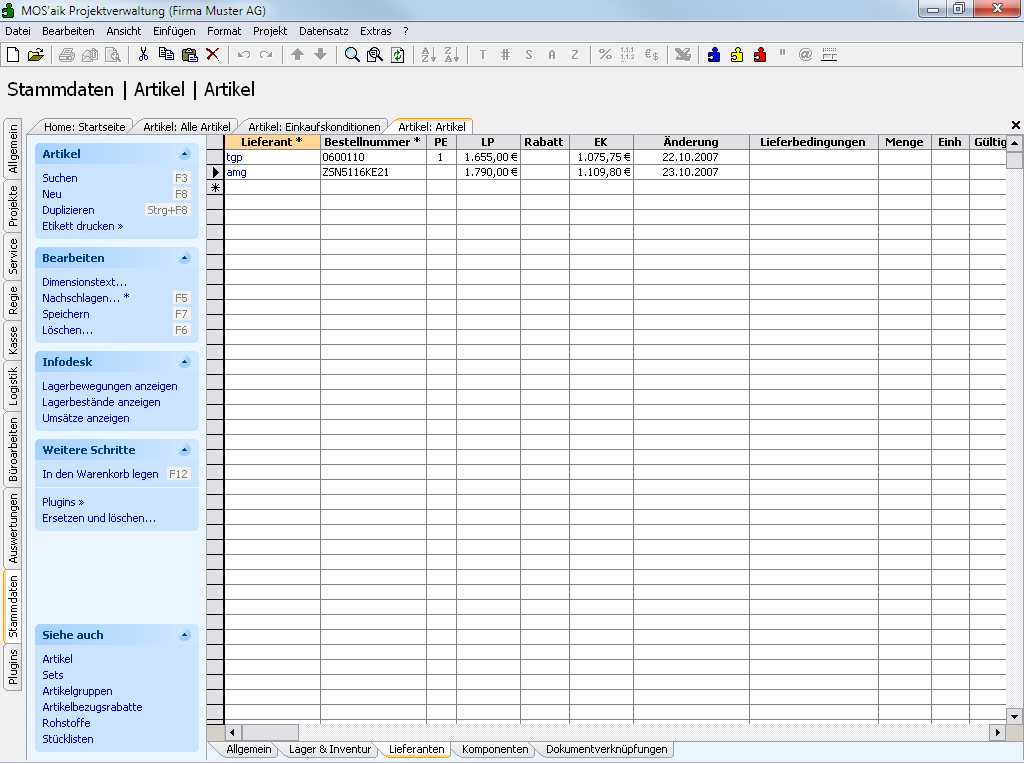
Task: Click the refresh document icon
Action: (398, 55)
